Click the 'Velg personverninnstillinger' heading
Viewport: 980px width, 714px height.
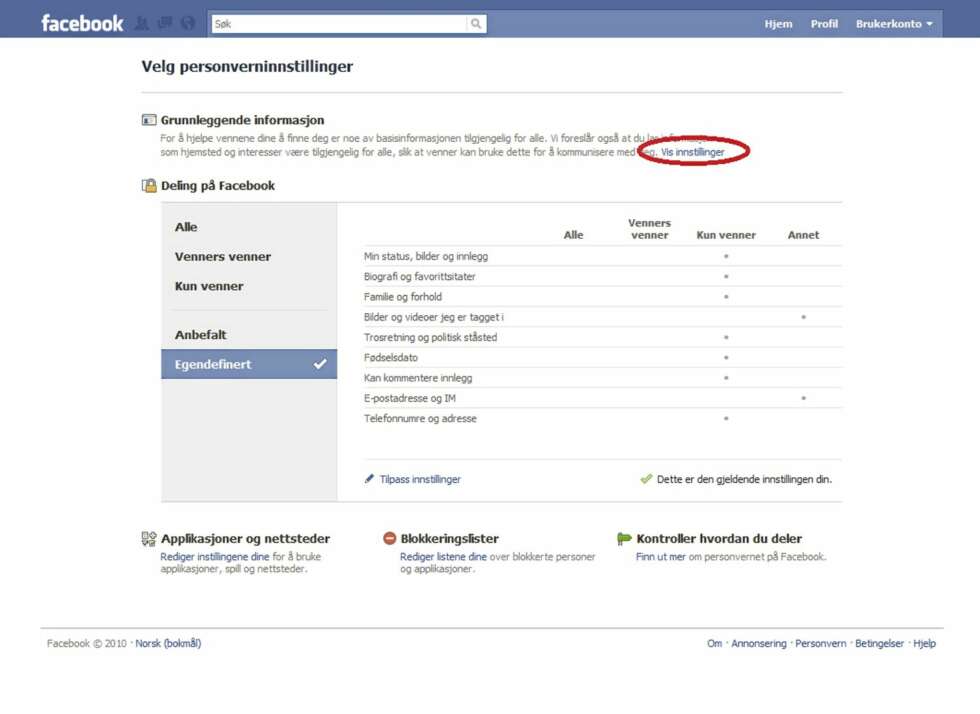[247, 66]
